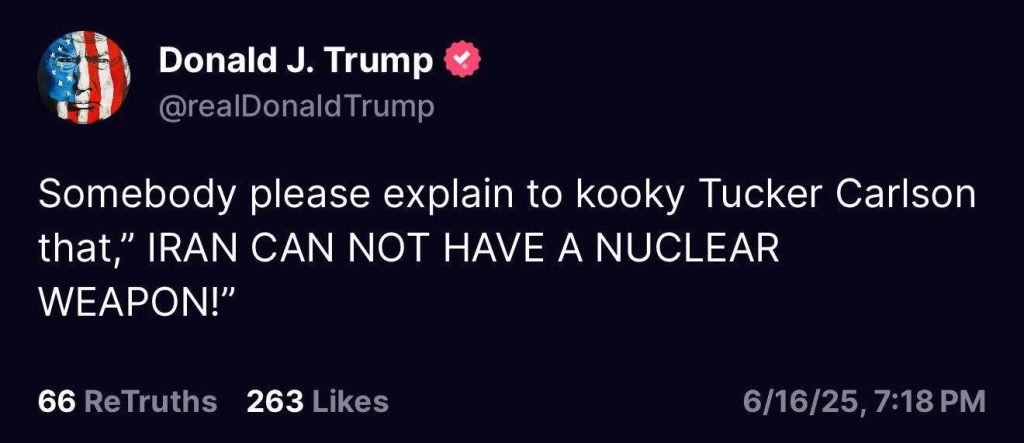This screenshot has width=1024, height=443.
Task: Click the "Tucker Carlson" name in the post
Action: pyautogui.click(x=837, y=195)
